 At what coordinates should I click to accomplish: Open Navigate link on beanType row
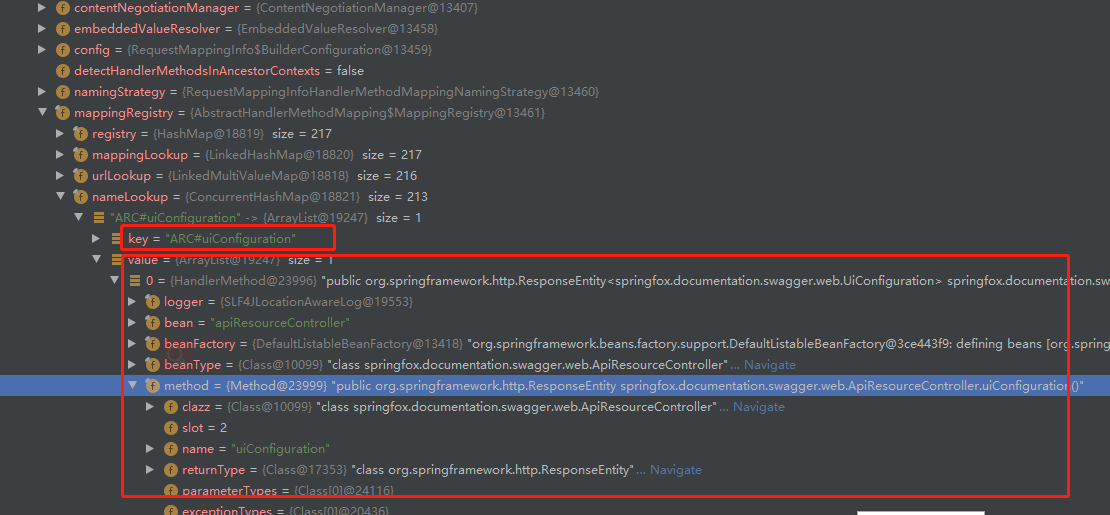click(x=769, y=365)
